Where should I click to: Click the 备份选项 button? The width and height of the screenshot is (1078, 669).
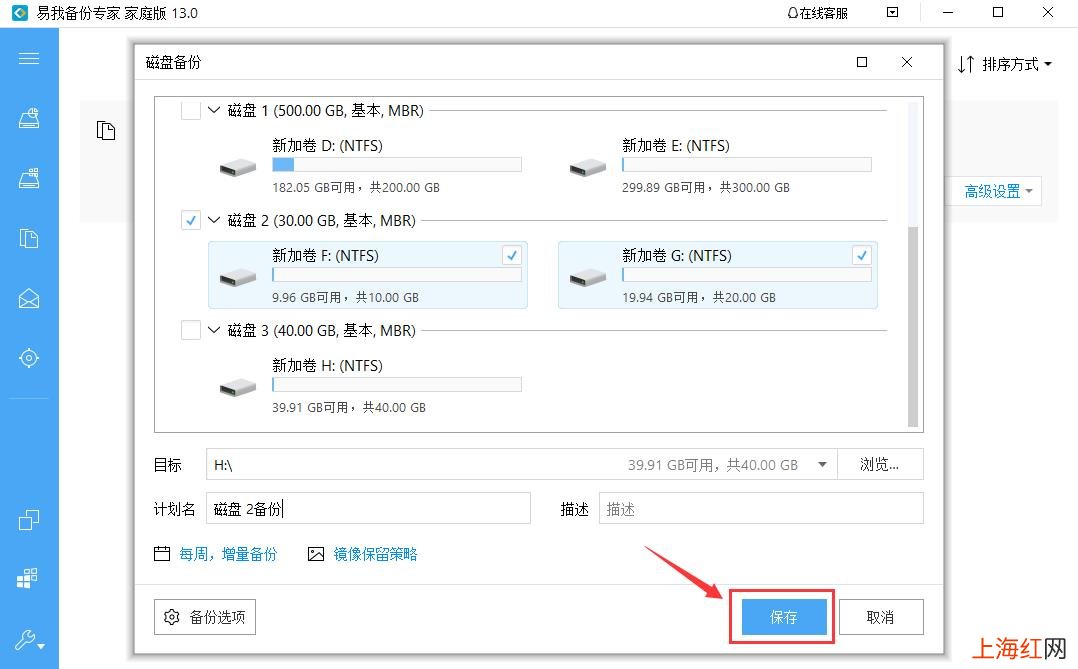click(x=205, y=617)
